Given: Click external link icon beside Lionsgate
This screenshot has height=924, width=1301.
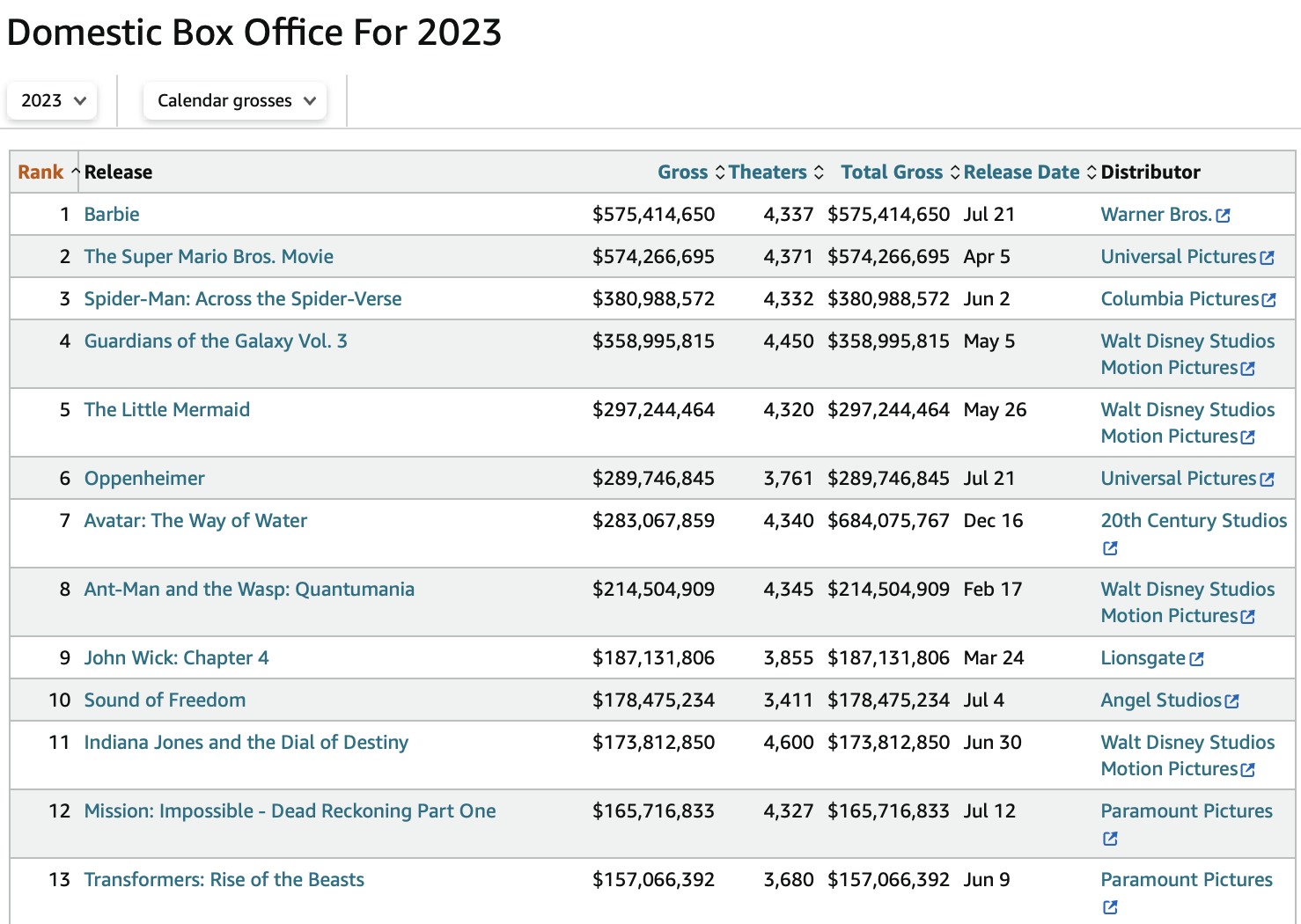Looking at the screenshot, I should click(1197, 659).
